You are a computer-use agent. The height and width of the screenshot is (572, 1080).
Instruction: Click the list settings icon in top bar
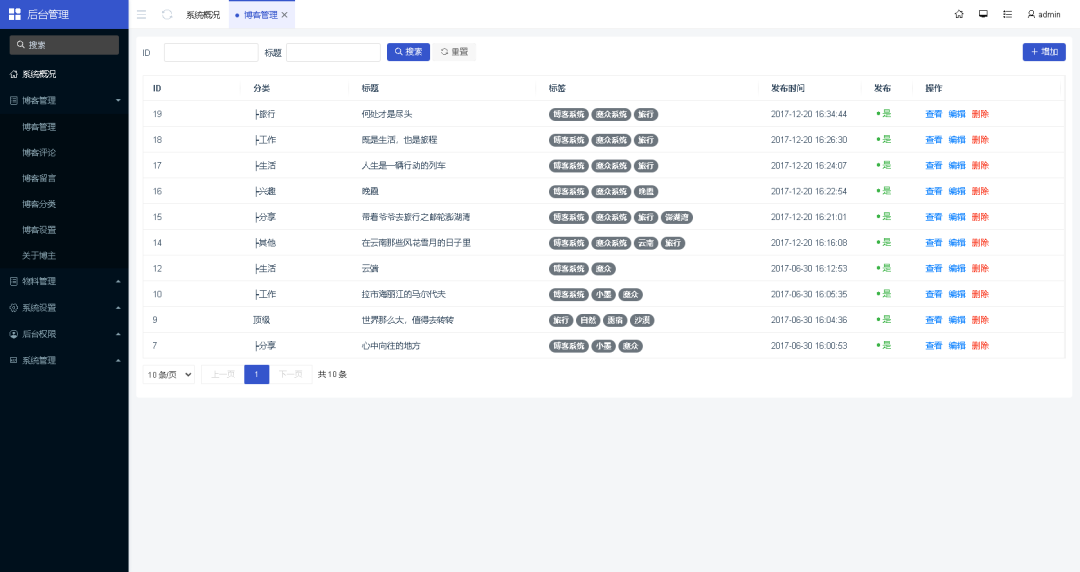click(x=1007, y=14)
